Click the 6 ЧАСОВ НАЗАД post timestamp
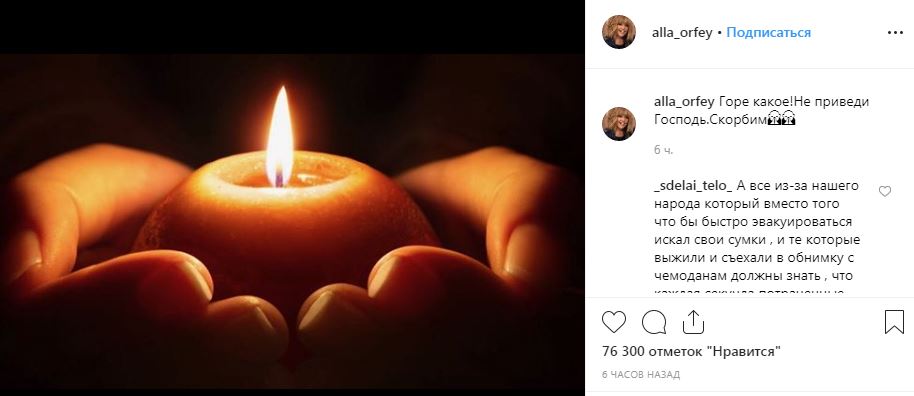Viewport: 914px width, 396px height. pos(641,374)
